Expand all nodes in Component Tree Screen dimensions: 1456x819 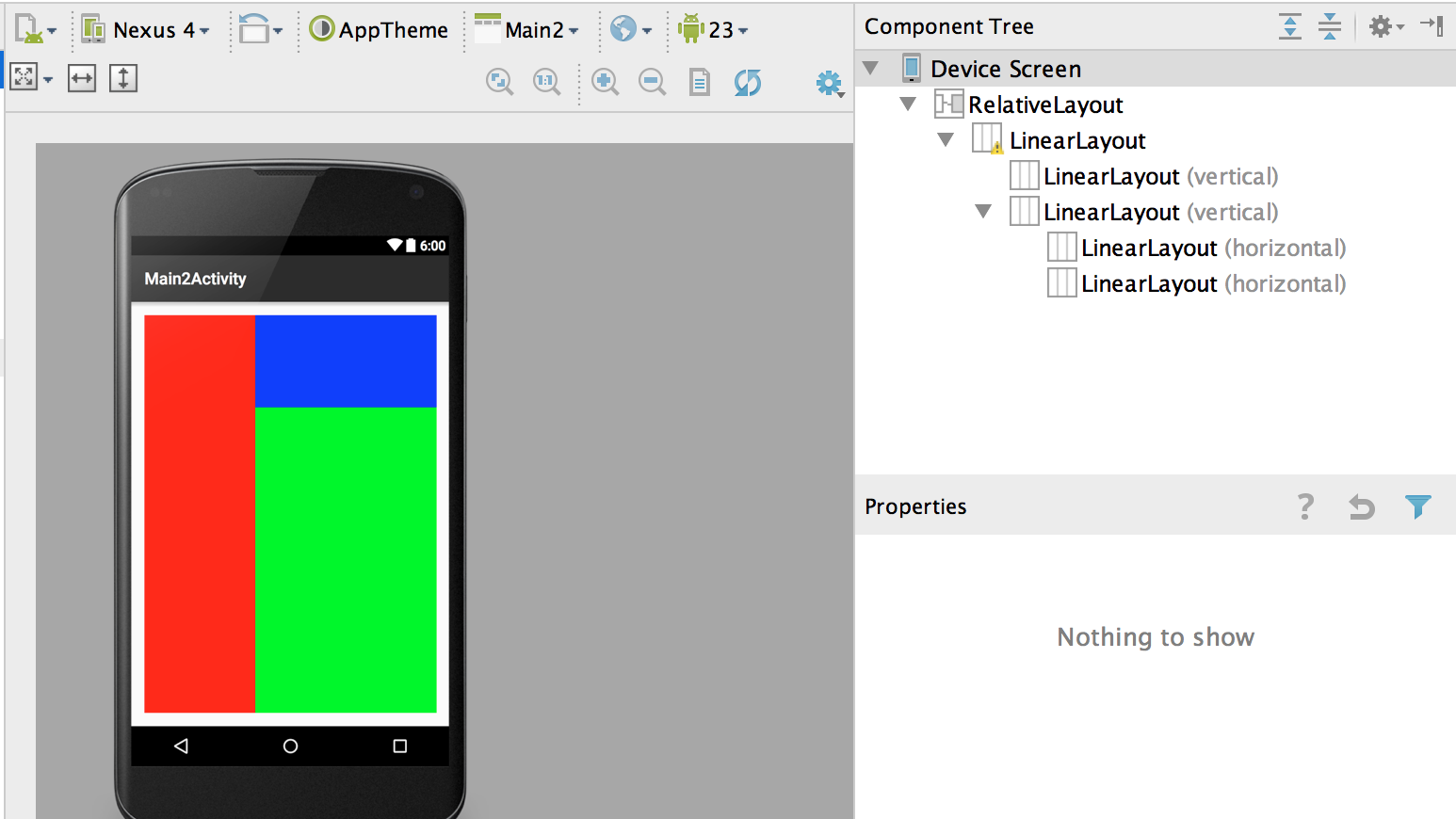pyautogui.click(x=1289, y=26)
